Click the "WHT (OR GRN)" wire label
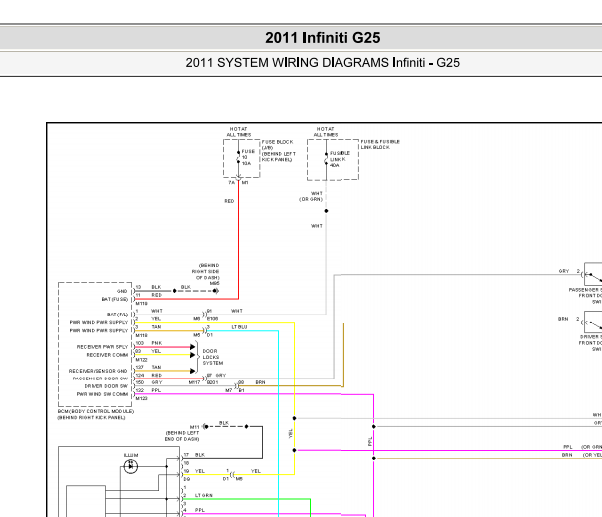602x517 pixels. coord(311,197)
